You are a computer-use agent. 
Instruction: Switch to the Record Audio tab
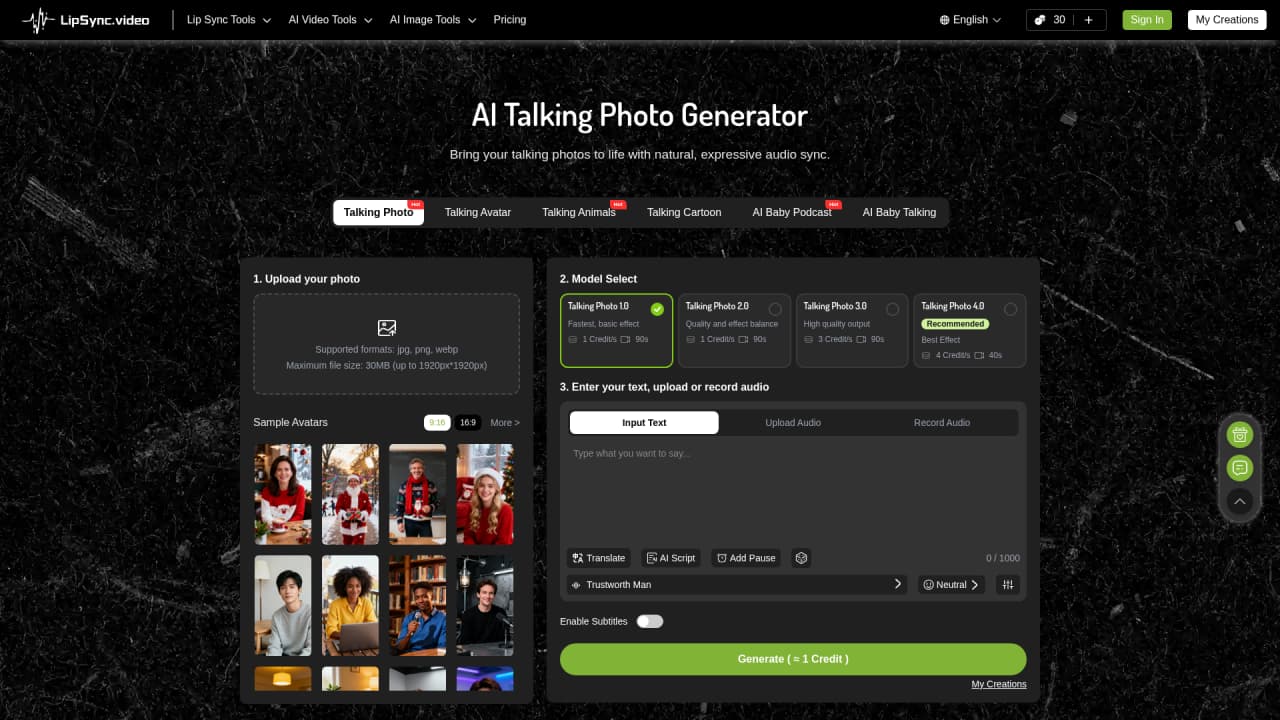pos(942,423)
